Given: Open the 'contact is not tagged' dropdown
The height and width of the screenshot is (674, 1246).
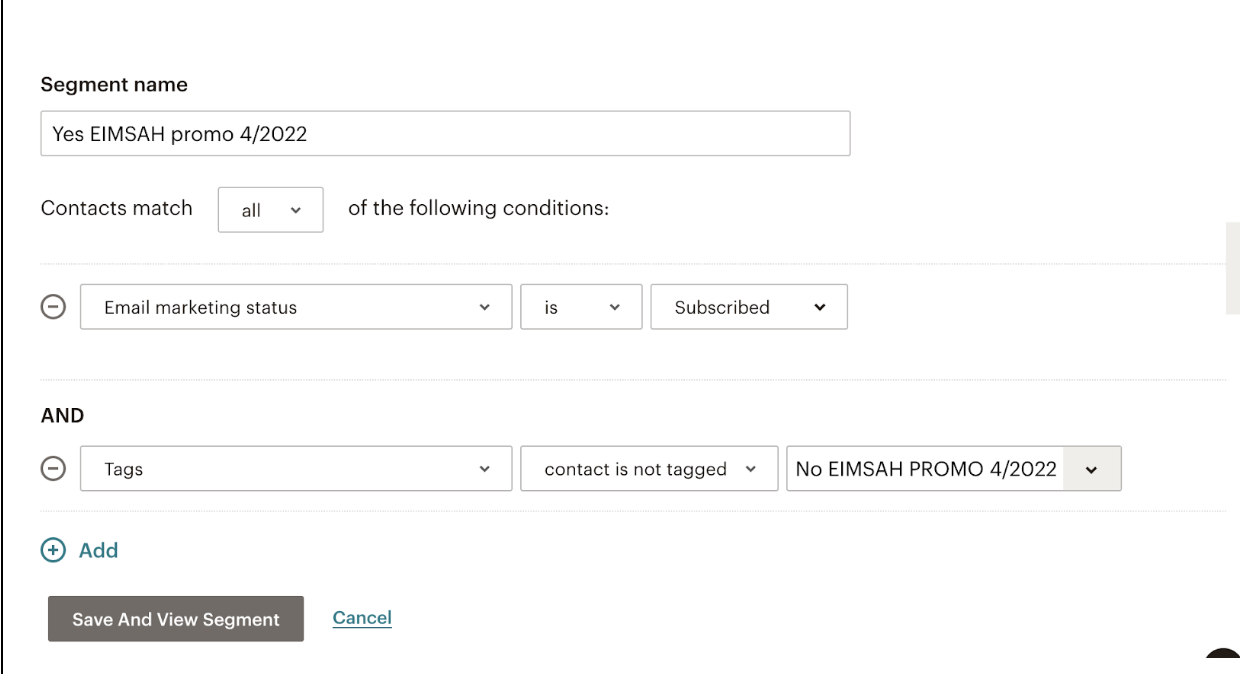Looking at the screenshot, I should coord(649,468).
